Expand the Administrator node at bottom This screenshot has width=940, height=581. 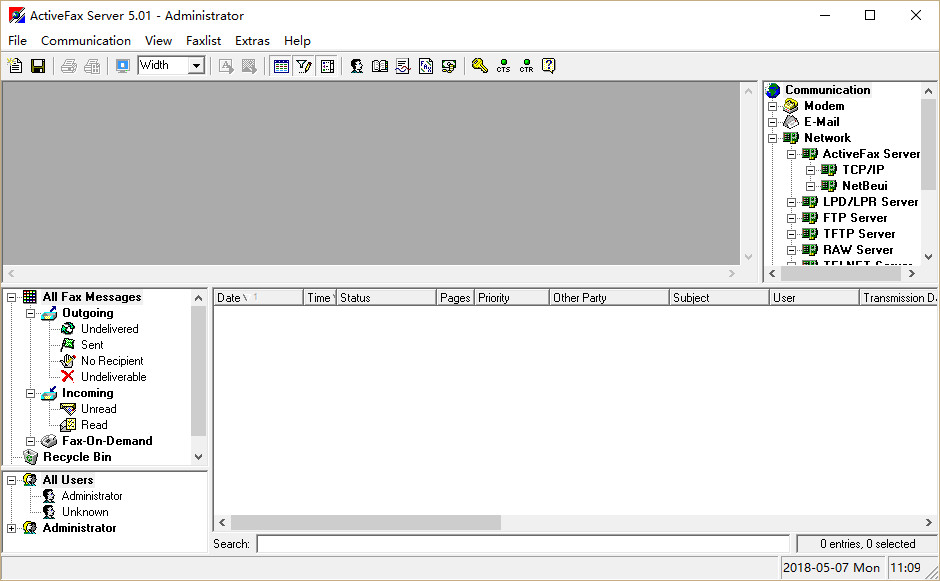[12, 528]
